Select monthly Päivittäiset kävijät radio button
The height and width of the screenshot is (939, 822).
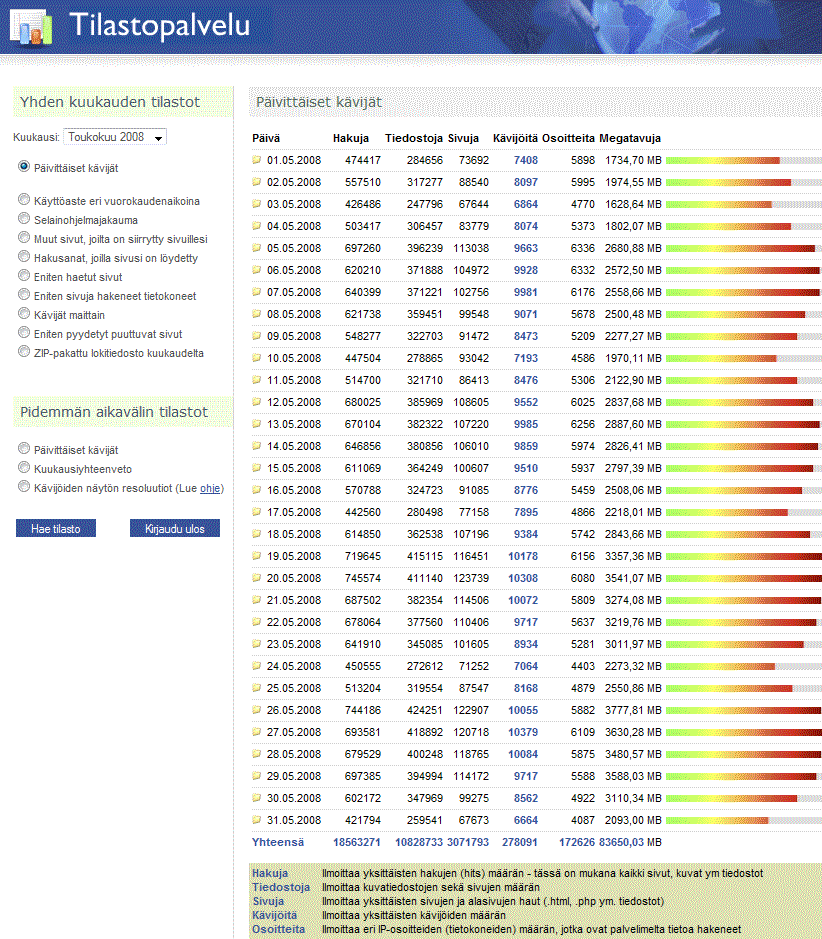(x=24, y=166)
